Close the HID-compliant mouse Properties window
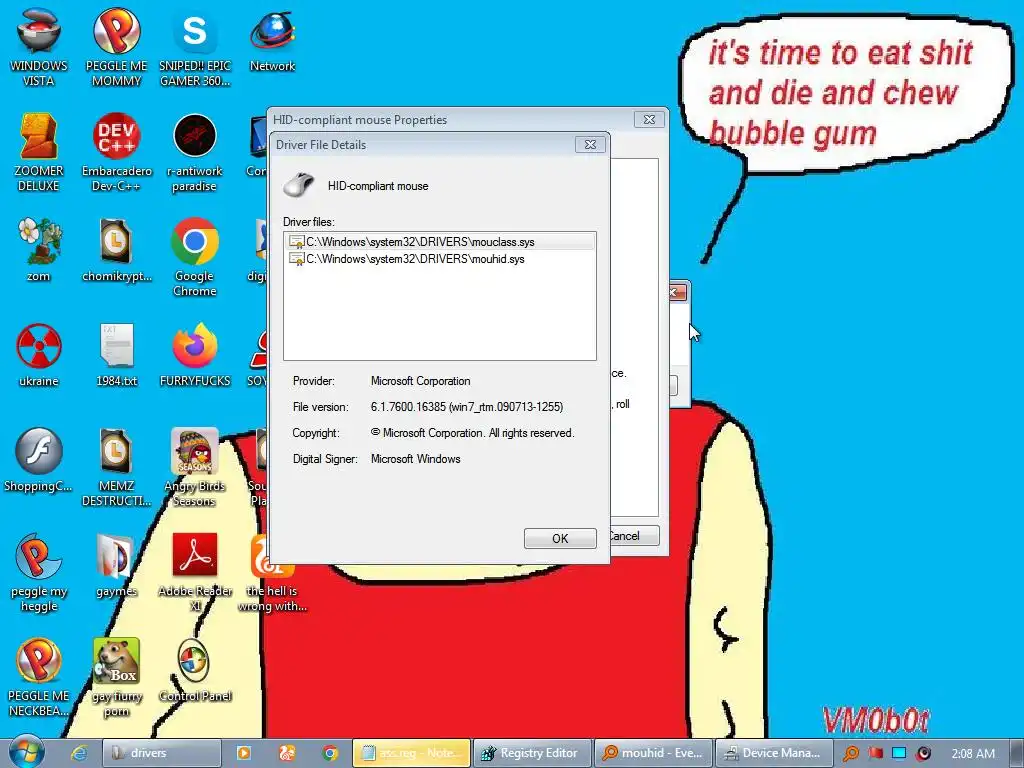This screenshot has height=768, width=1024. (649, 120)
